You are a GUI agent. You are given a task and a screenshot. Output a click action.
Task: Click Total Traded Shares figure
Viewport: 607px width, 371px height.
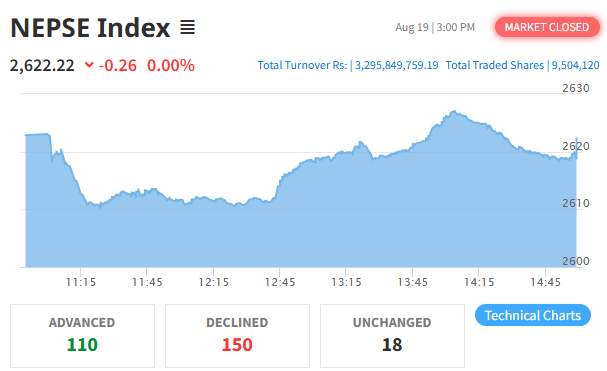575,65
